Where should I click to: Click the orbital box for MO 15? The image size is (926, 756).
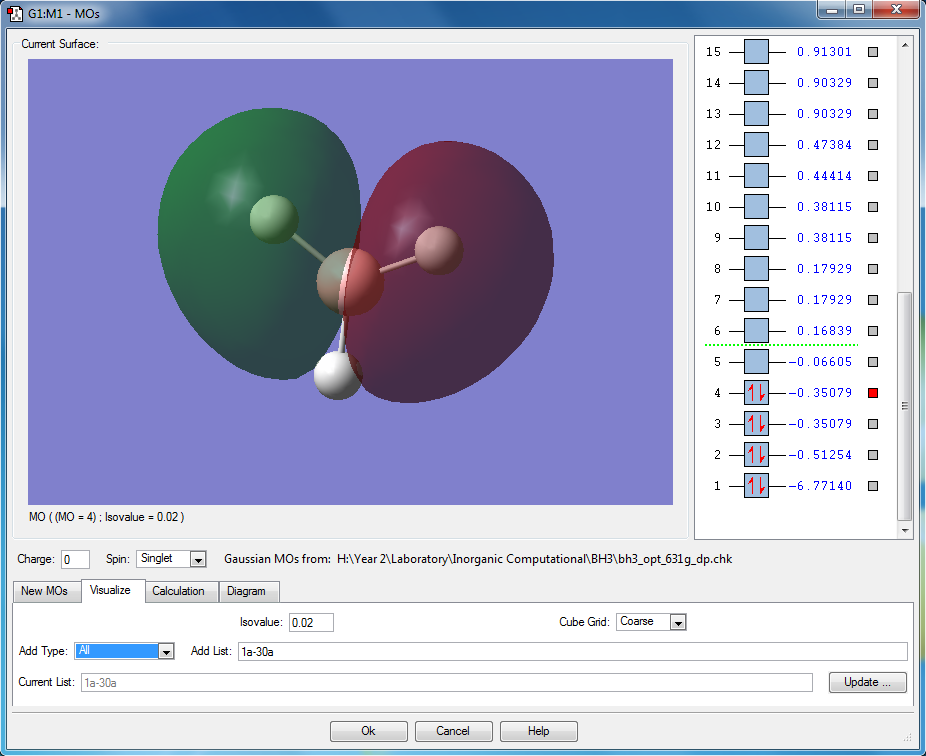pos(756,52)
